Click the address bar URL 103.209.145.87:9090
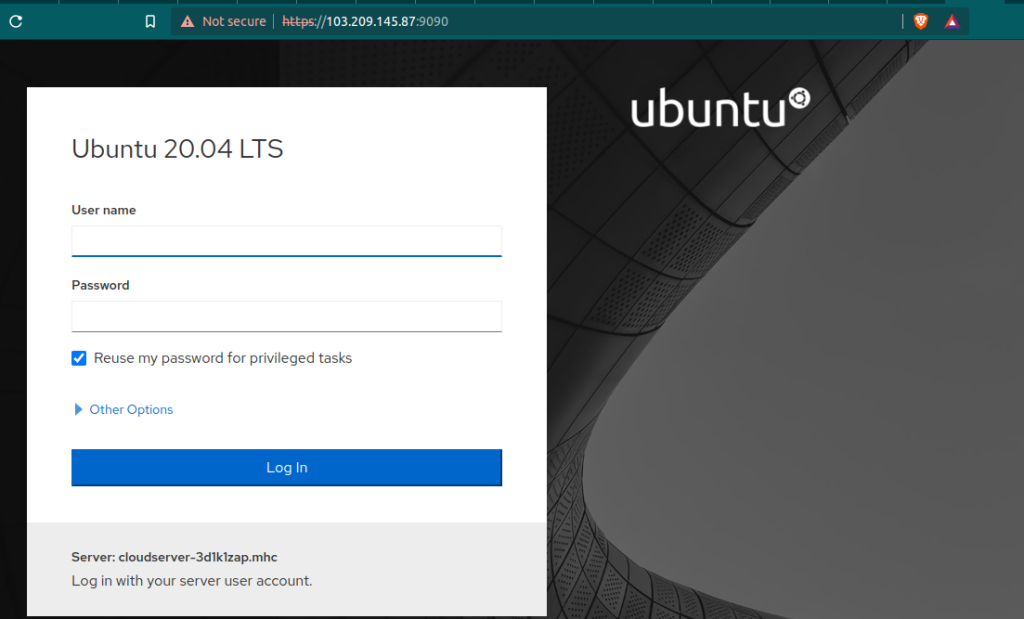 (x=365, y=22)
